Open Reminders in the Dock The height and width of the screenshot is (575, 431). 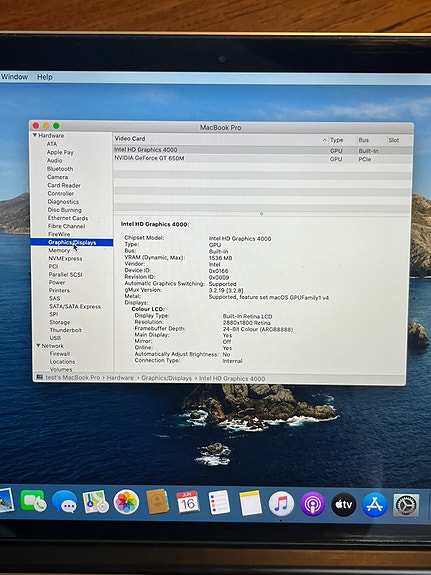click(219, 502)
